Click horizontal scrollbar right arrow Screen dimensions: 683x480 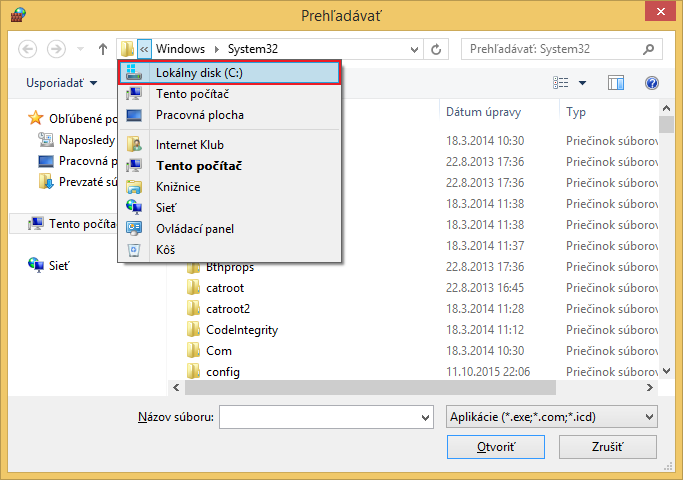click(x=650, y=387)
